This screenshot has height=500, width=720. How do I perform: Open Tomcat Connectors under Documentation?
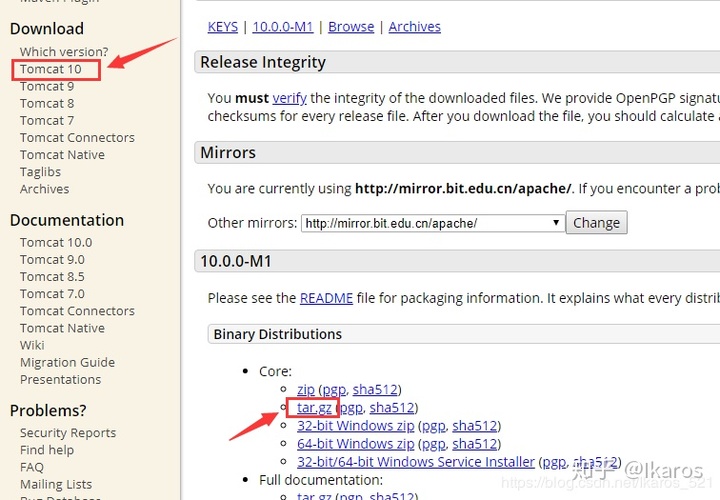(77, 311)
